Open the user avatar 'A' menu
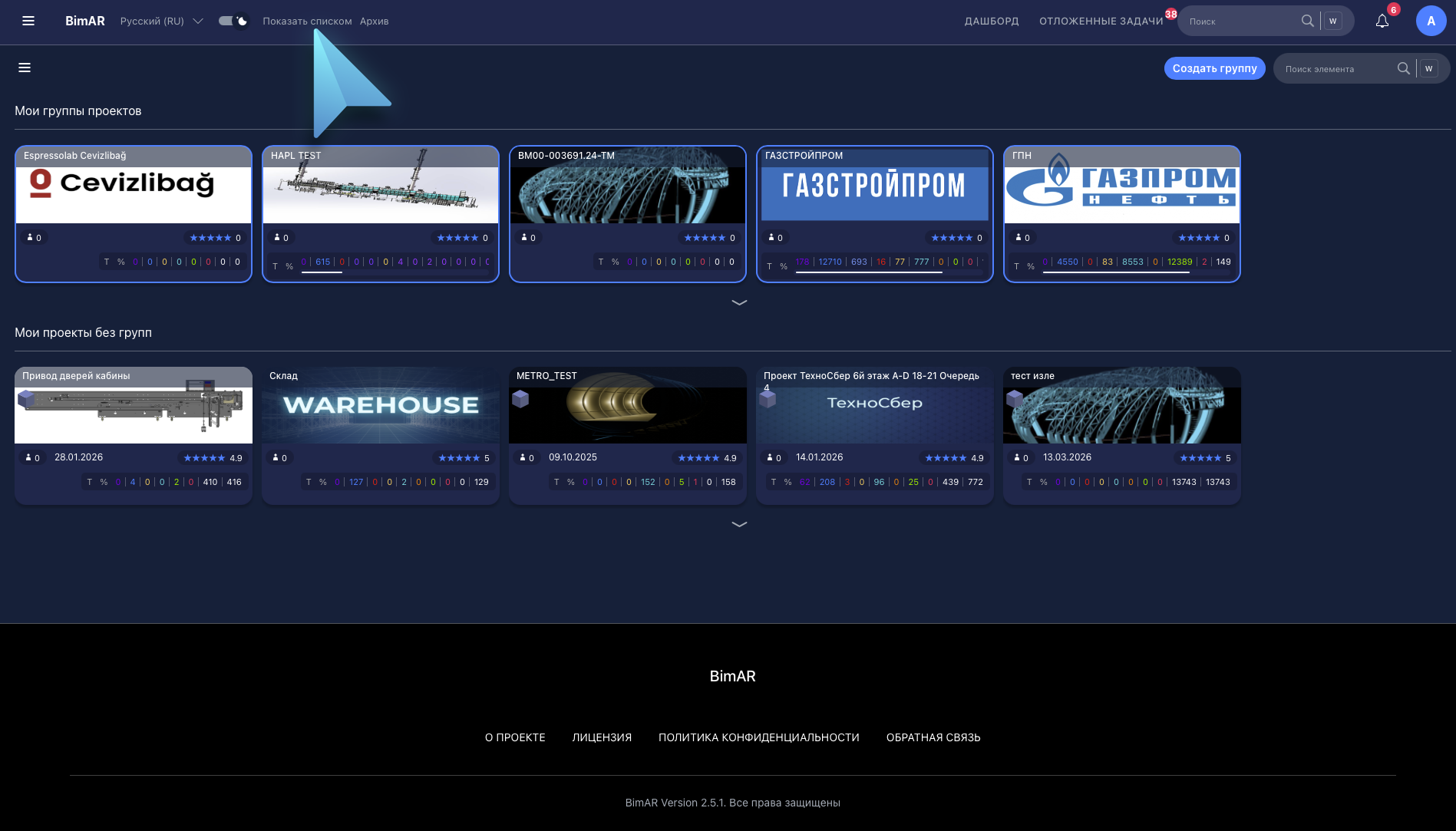 (1431, 21)
